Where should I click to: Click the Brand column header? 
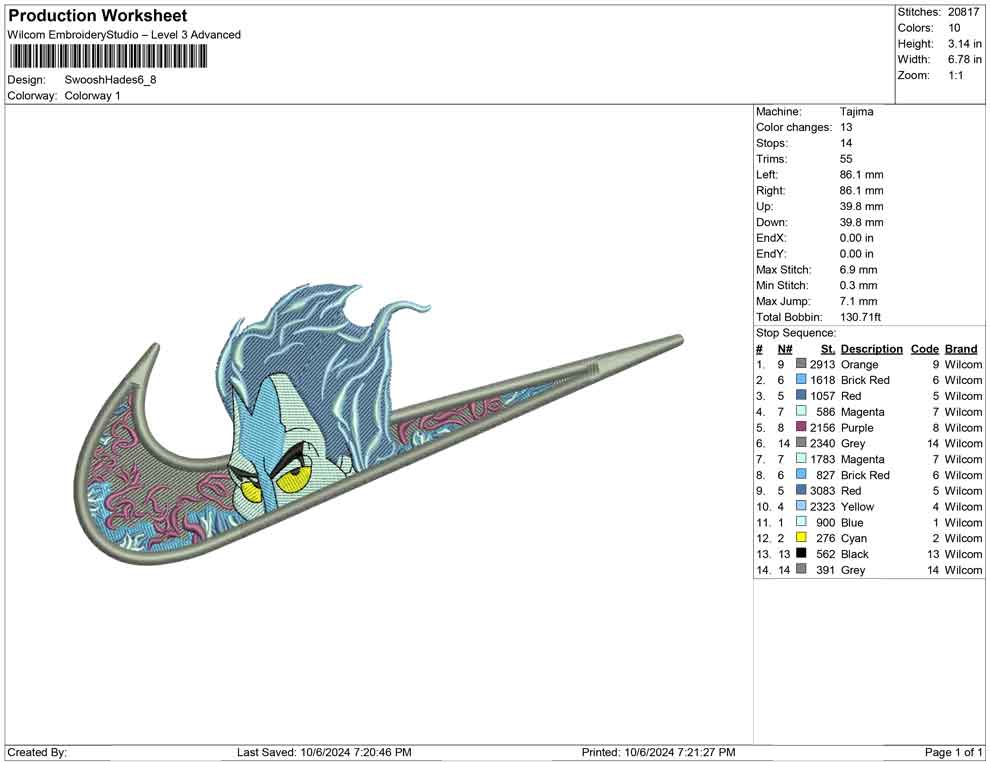tap(961, 349)
